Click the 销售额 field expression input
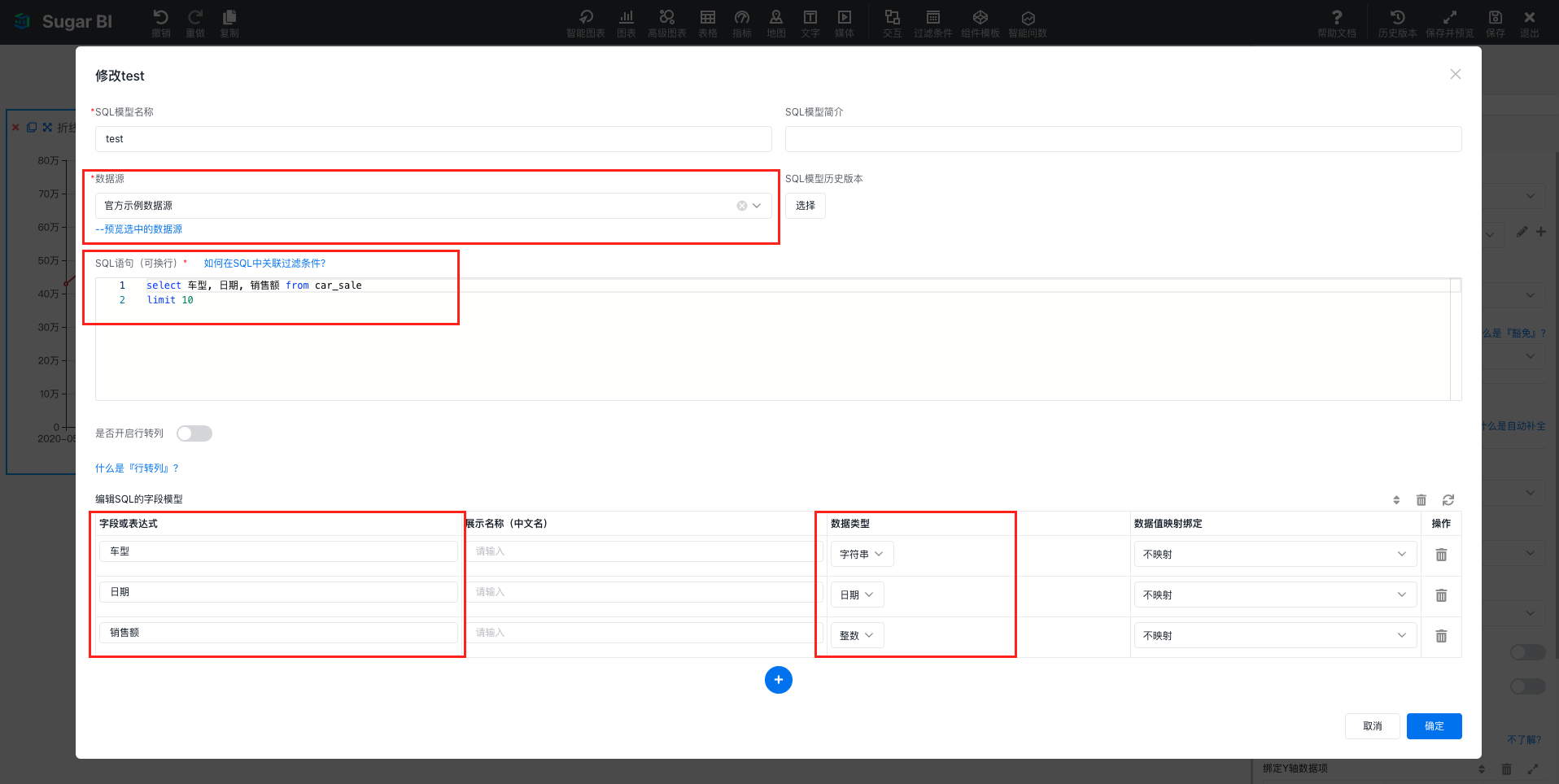The image size is (1559, 784). (x=278, y=633)
